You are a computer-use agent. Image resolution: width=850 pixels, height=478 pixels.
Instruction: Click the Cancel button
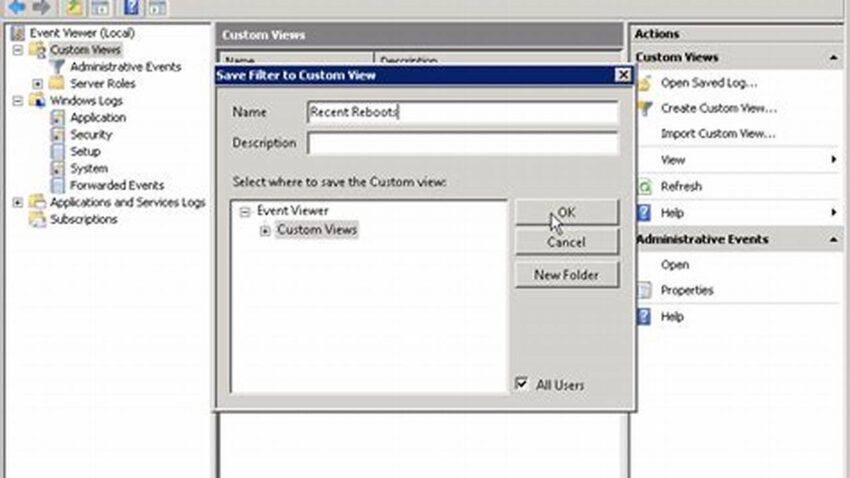(x=566, y=242)
